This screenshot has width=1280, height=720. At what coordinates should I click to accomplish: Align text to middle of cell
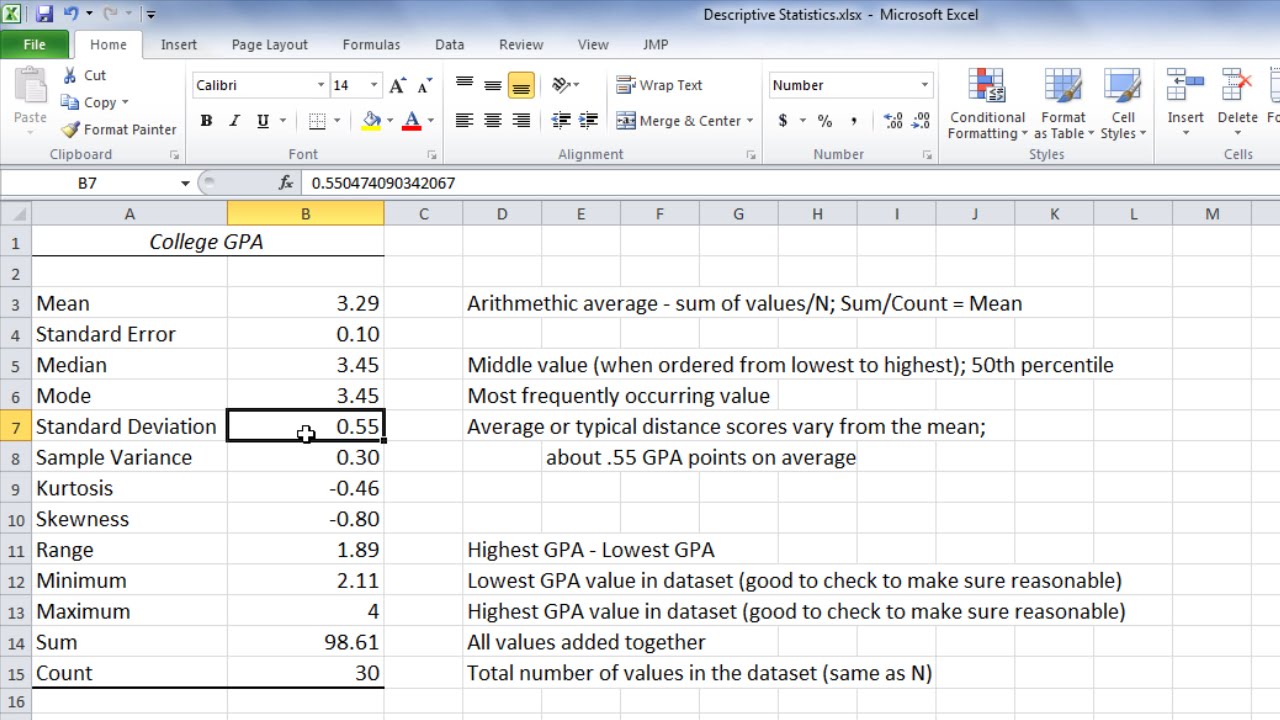(492, 85)
